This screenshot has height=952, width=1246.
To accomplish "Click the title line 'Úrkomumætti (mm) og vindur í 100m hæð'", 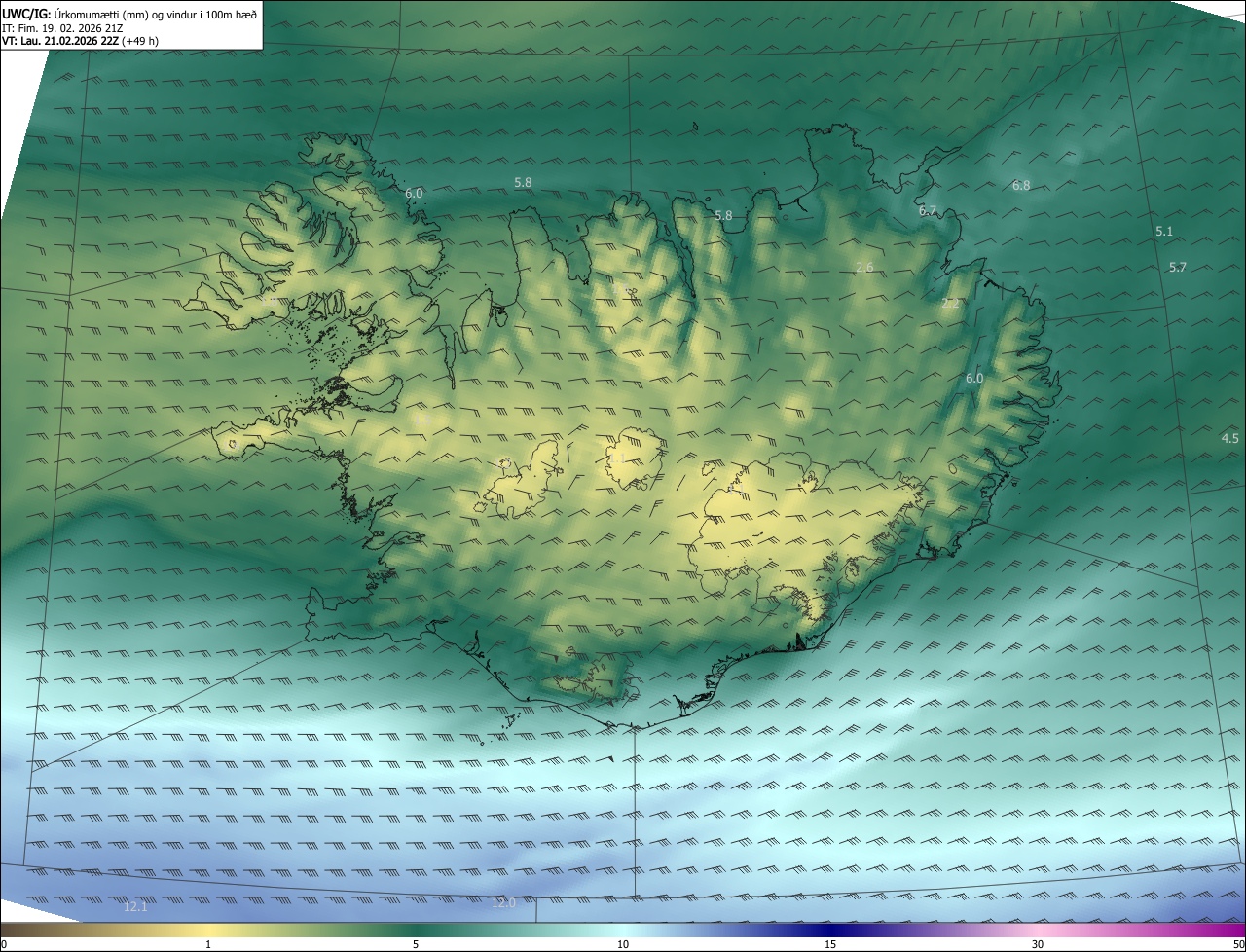I will click(x=156, y=14).
